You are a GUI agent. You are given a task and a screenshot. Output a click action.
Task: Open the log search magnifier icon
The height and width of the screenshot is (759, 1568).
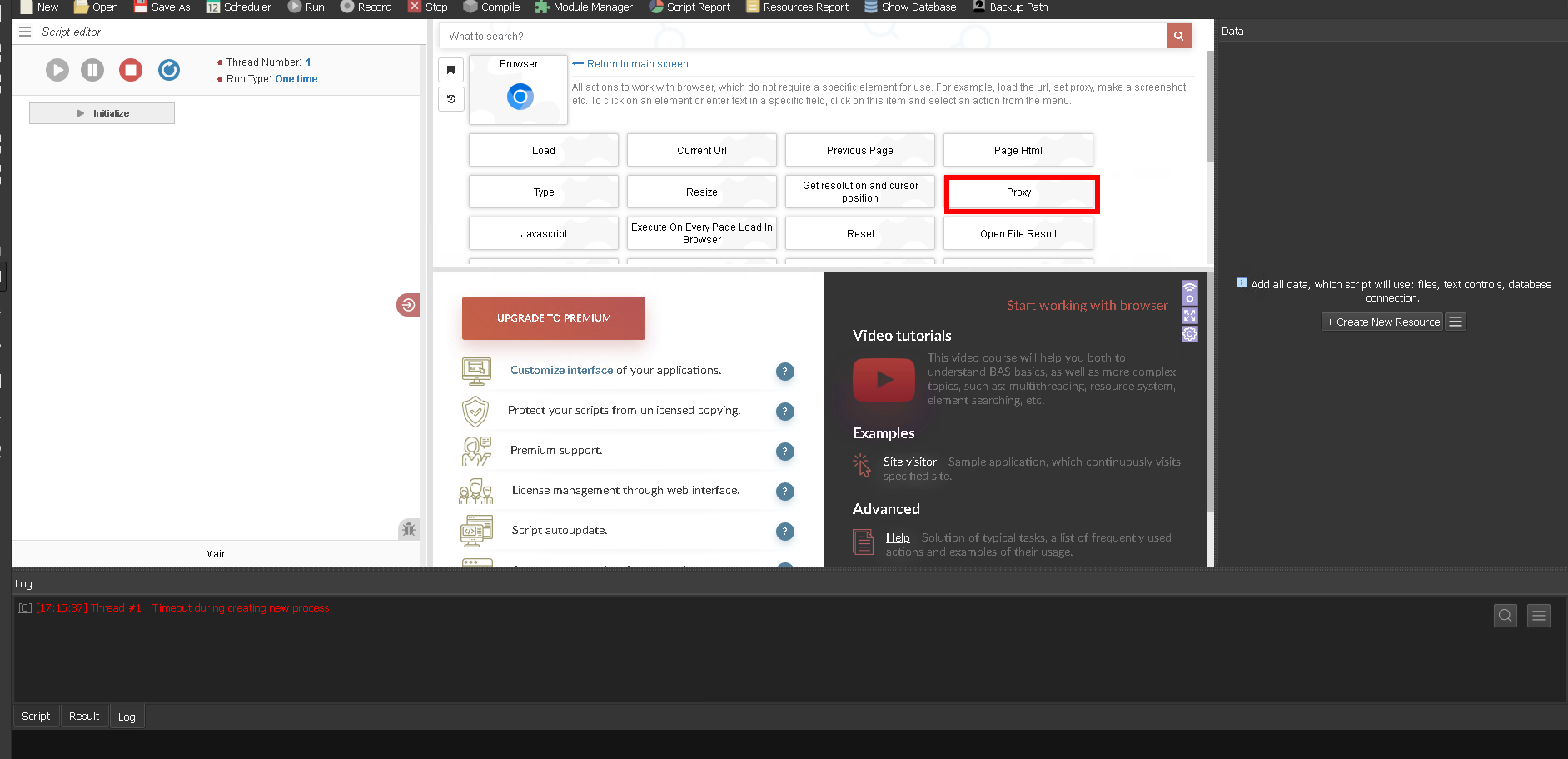[x=1505, y=616]
